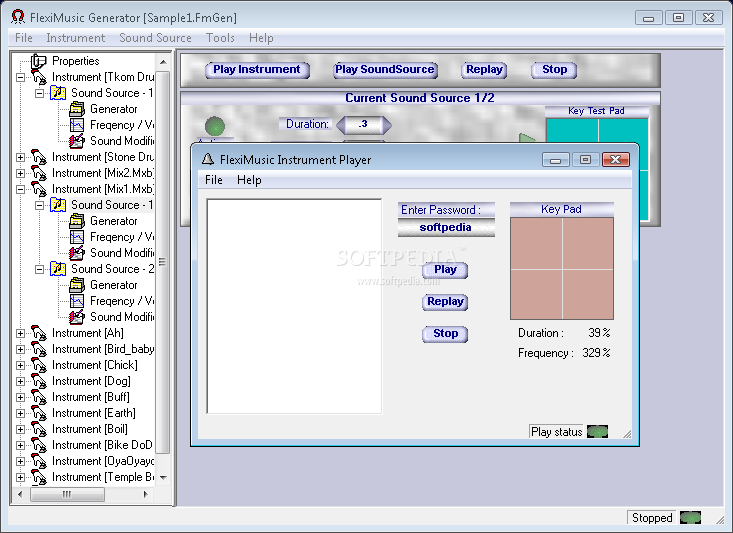733x533 pixels.
Task: Click the Stone Dru instrument icon
Action: click(x=39, y=157)
